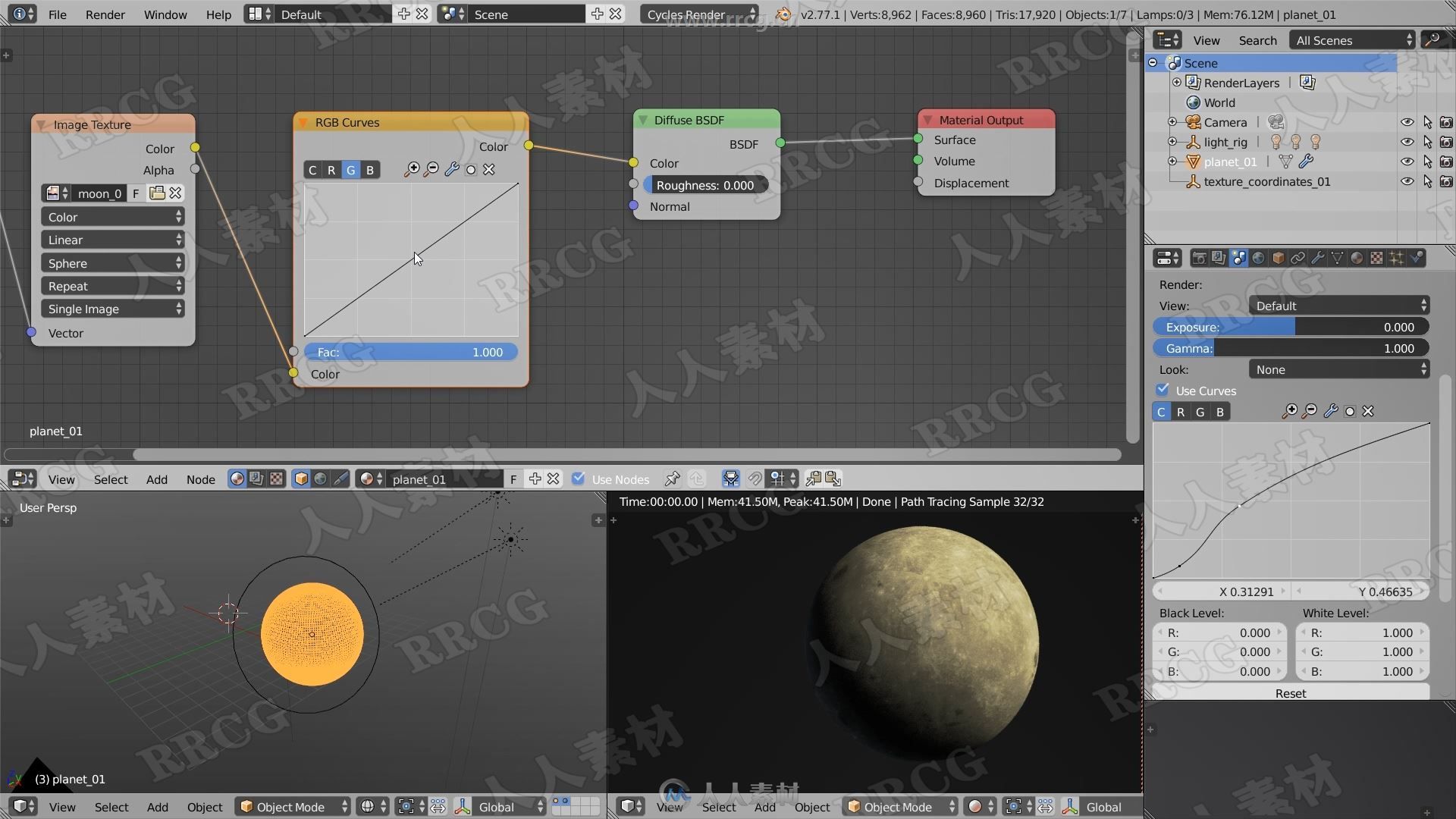Click the moon_0 texture thumbnail in Image Texture
1456x819 pixels.
pos(52,192)
